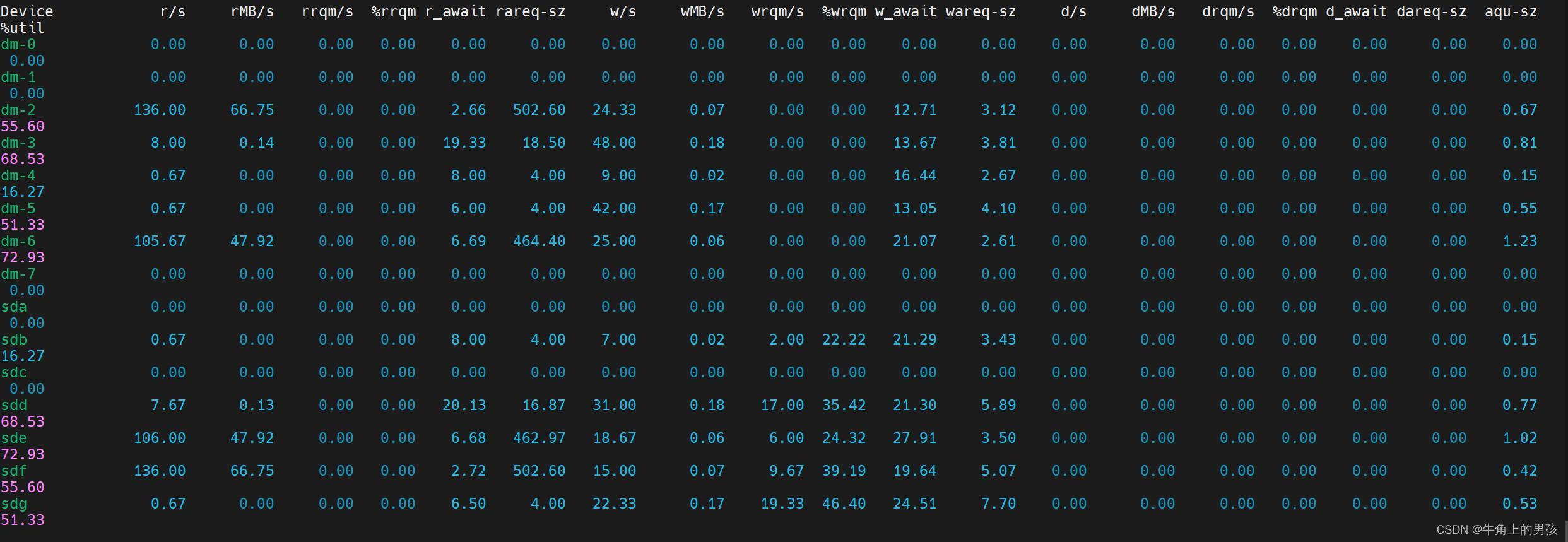Select device name sdb
1568x542 pixels.
(x=14, y=339)
